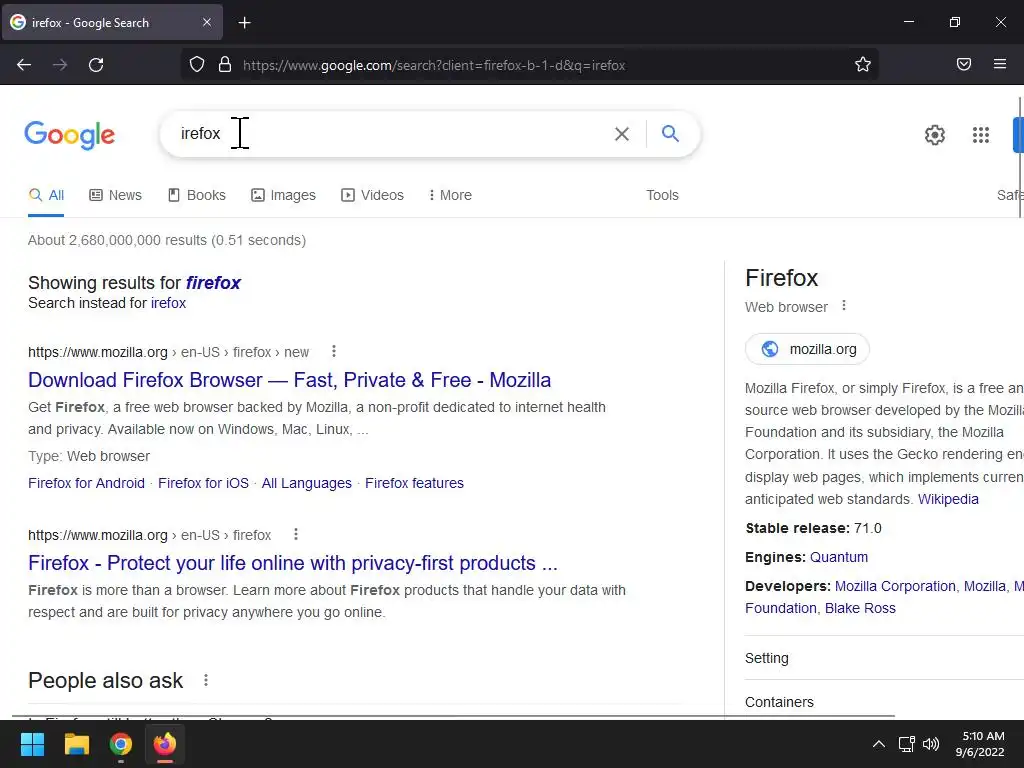
Task: Click the Google logo
Action: [x=69, y=135]
